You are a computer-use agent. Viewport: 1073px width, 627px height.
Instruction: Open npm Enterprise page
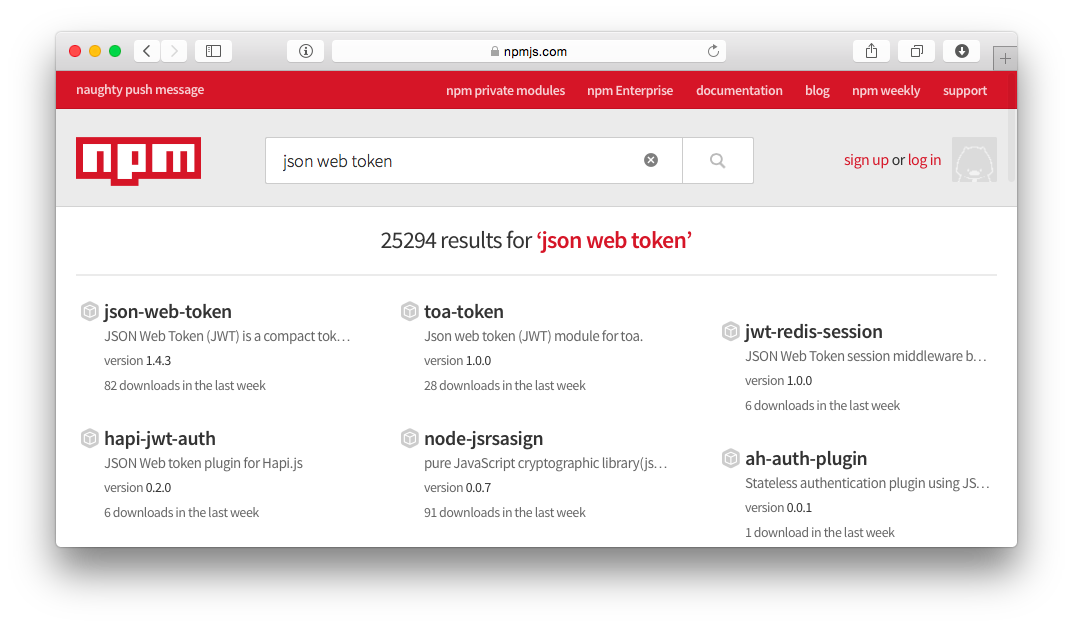[x=630, y=90]
